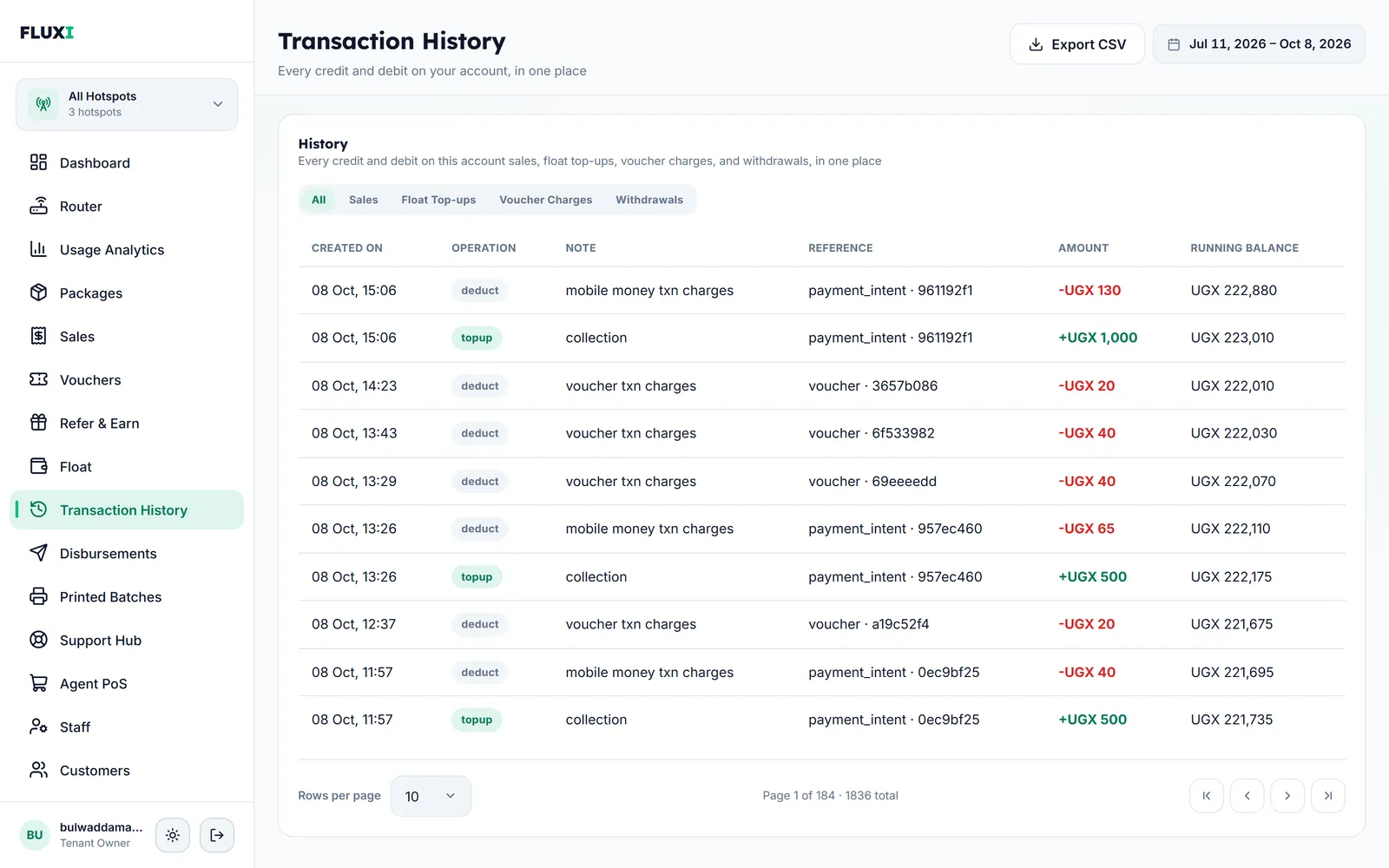Screen dimensions: 1389x868
Task: Click the Created On column header
Action: click(x=347, y=248)
